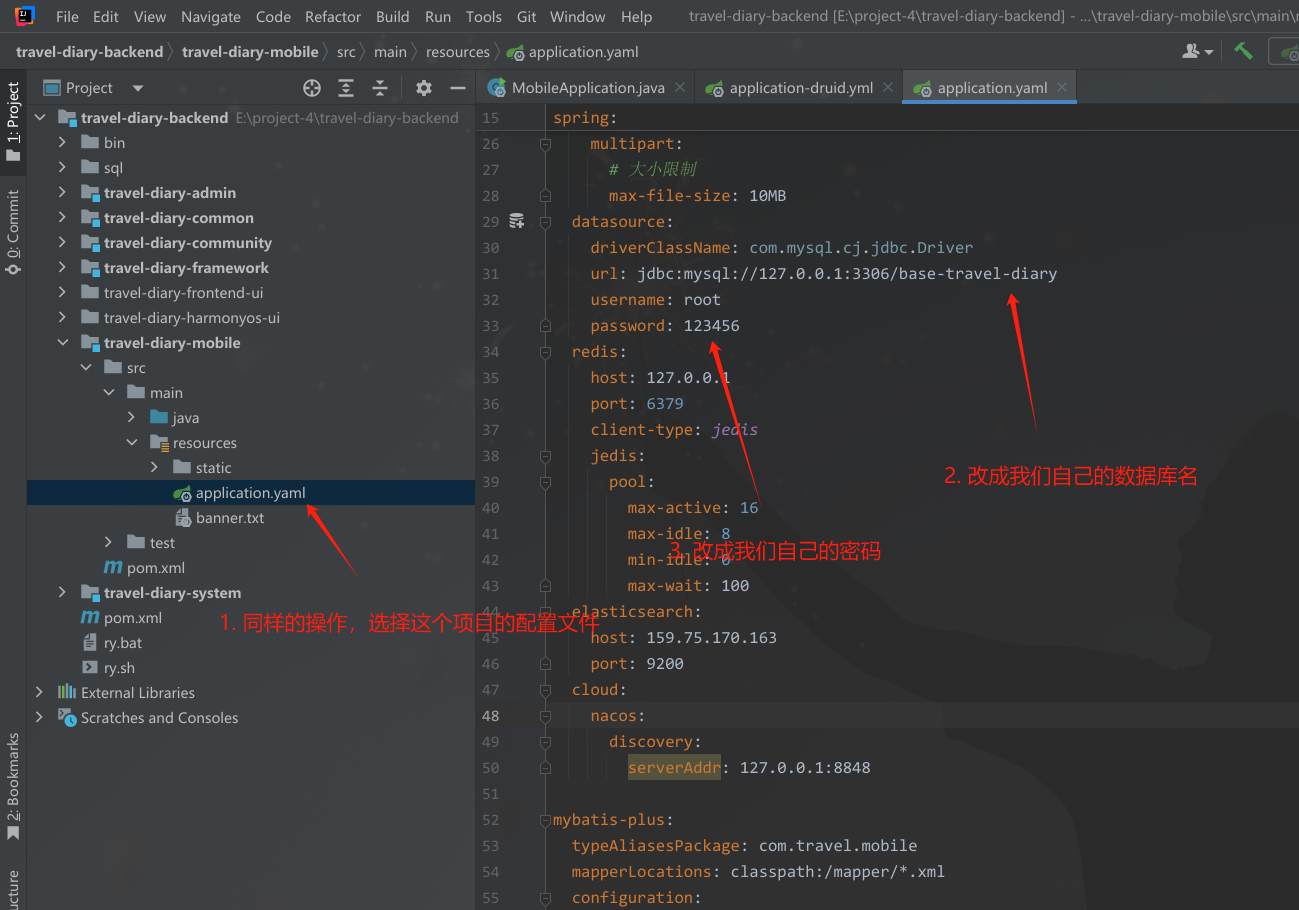Click the Expand All icon in Project panel
The width and height of the screenshot is (1299, 910).
tap(346, 88)
